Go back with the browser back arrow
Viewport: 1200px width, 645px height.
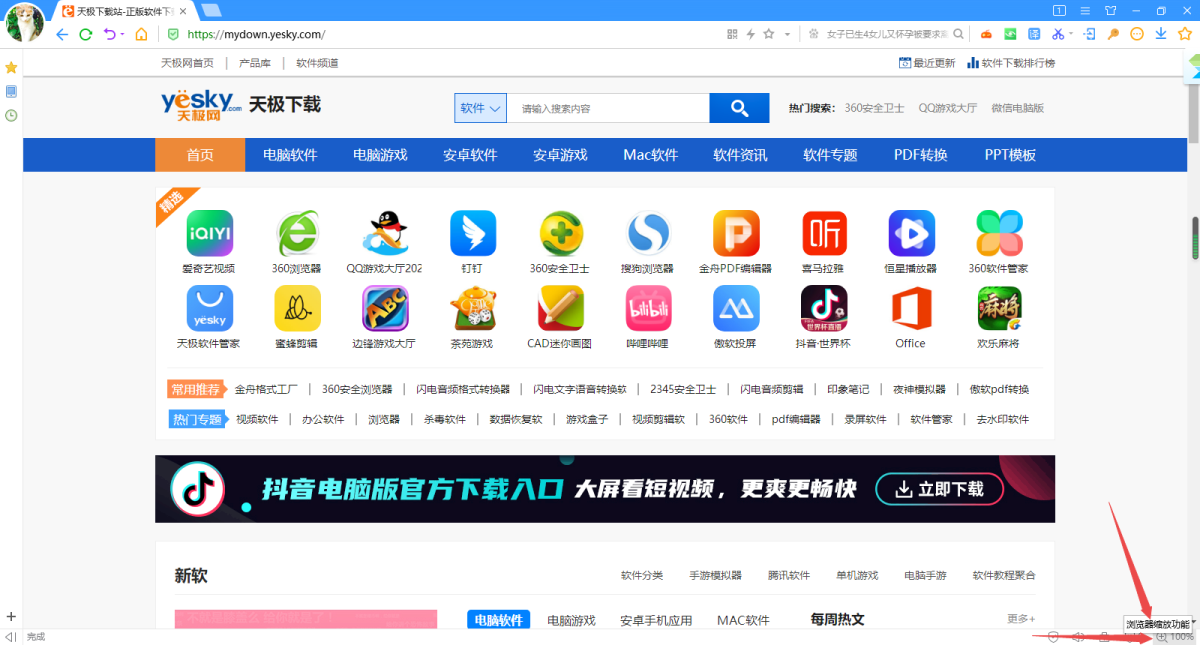pyautogui.click(x=62, y=34)
